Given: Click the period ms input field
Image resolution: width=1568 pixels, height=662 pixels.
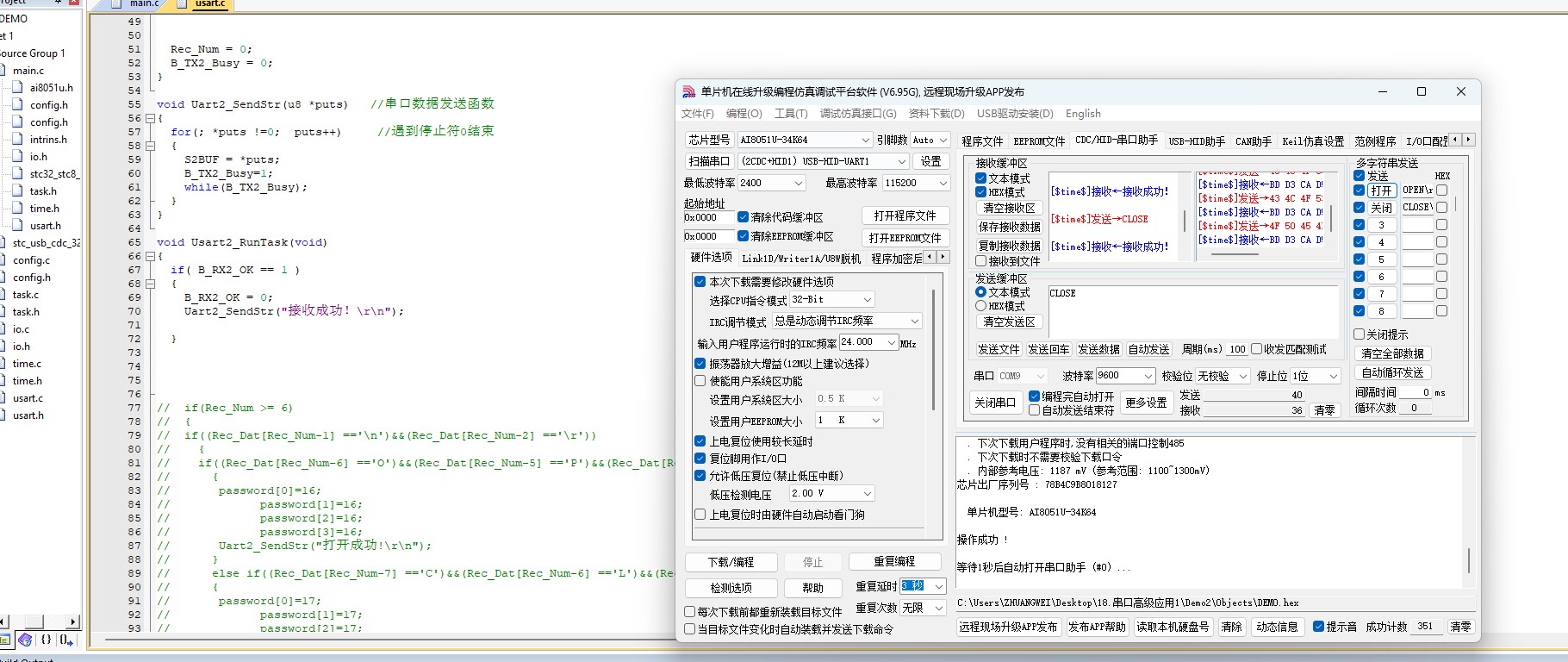Looking at the screenshot, I should pyautogui.click(x=1237, y=349).
